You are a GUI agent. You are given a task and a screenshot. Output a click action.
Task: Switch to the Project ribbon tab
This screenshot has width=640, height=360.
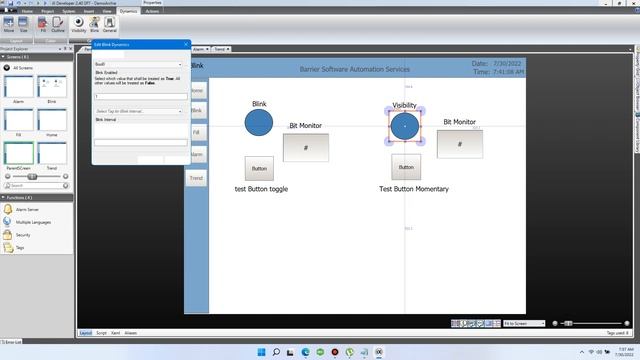pyautogui.click(x=47, y=11)
